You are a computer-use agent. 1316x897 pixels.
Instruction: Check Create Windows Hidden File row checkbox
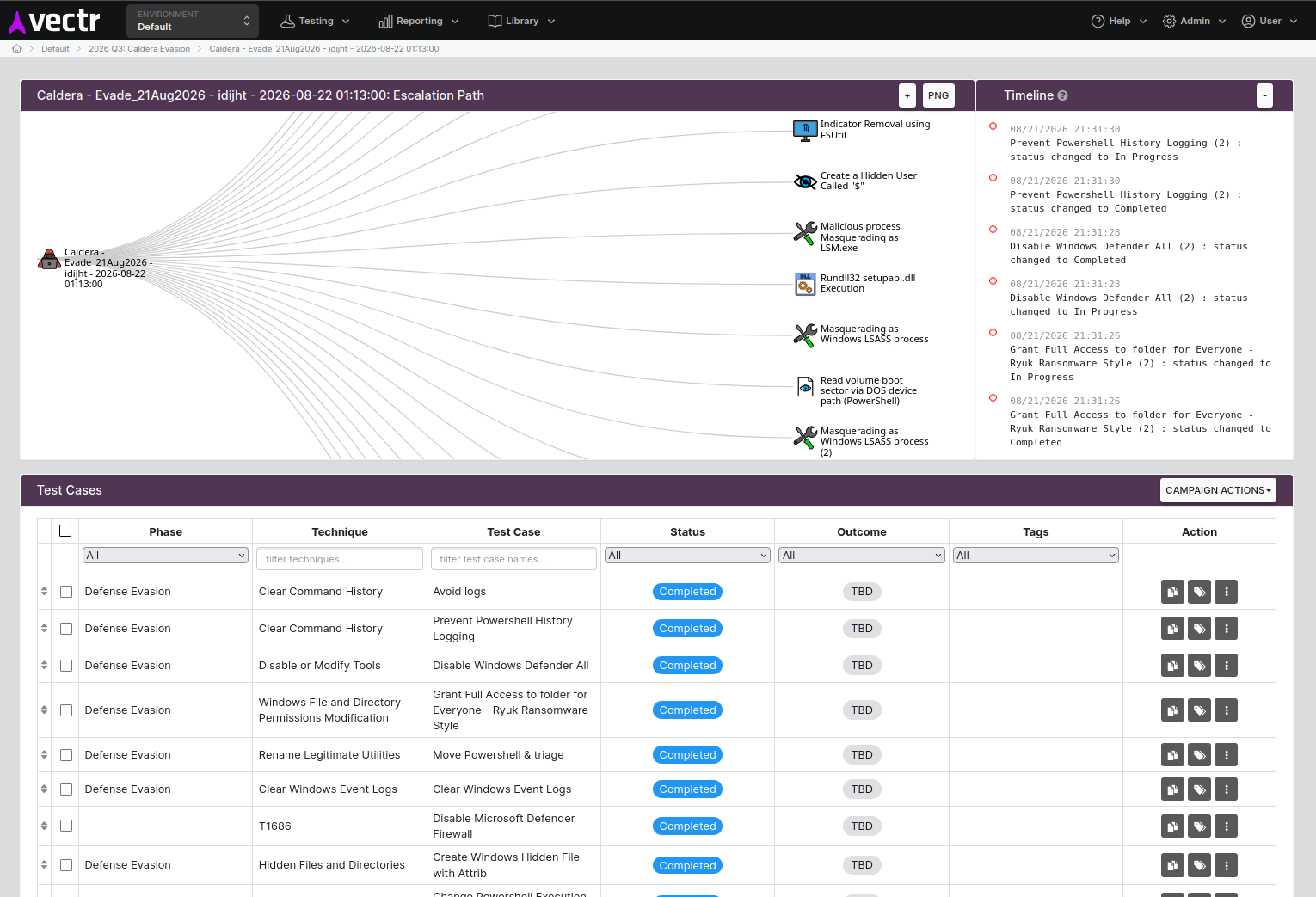click(66, 865)
